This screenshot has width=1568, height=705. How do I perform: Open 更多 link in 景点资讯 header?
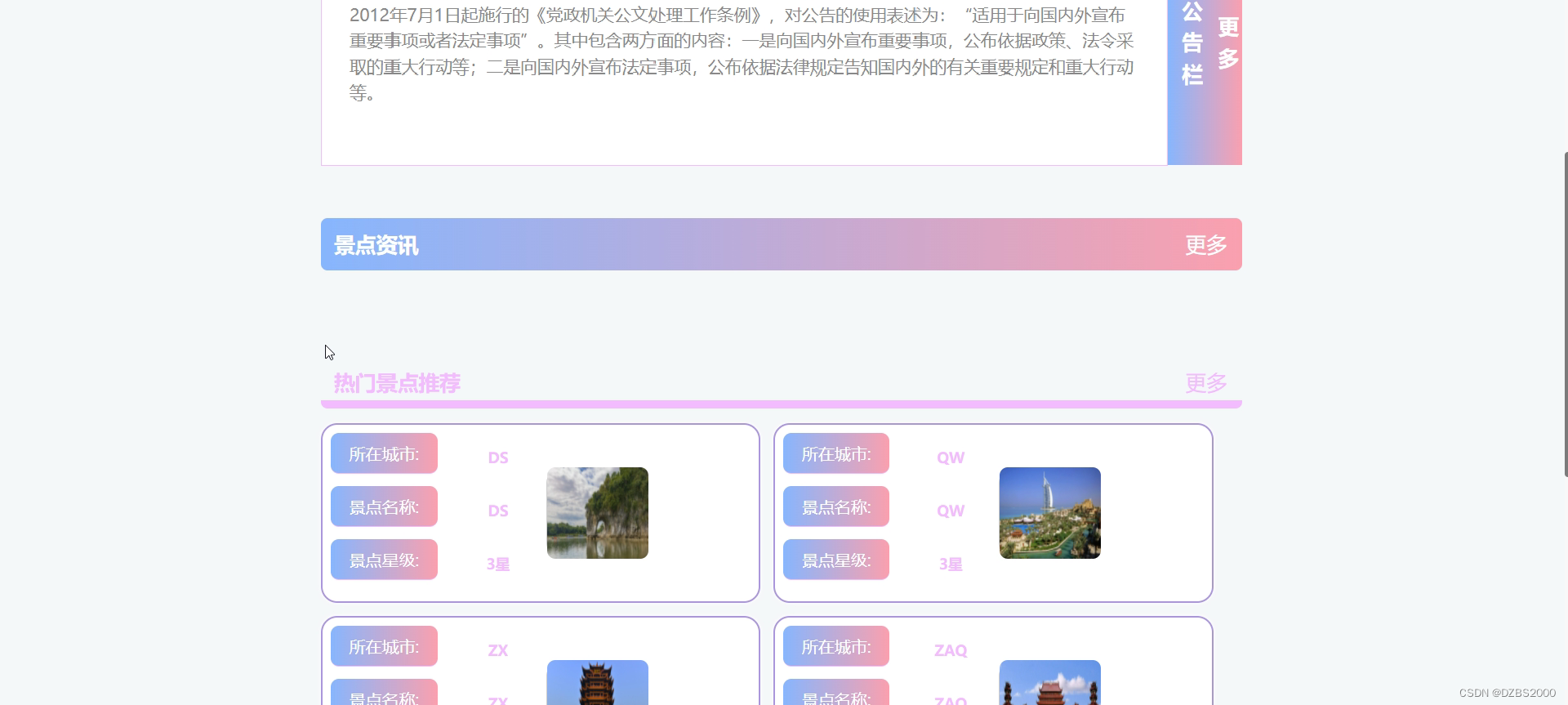(1205, 245)
